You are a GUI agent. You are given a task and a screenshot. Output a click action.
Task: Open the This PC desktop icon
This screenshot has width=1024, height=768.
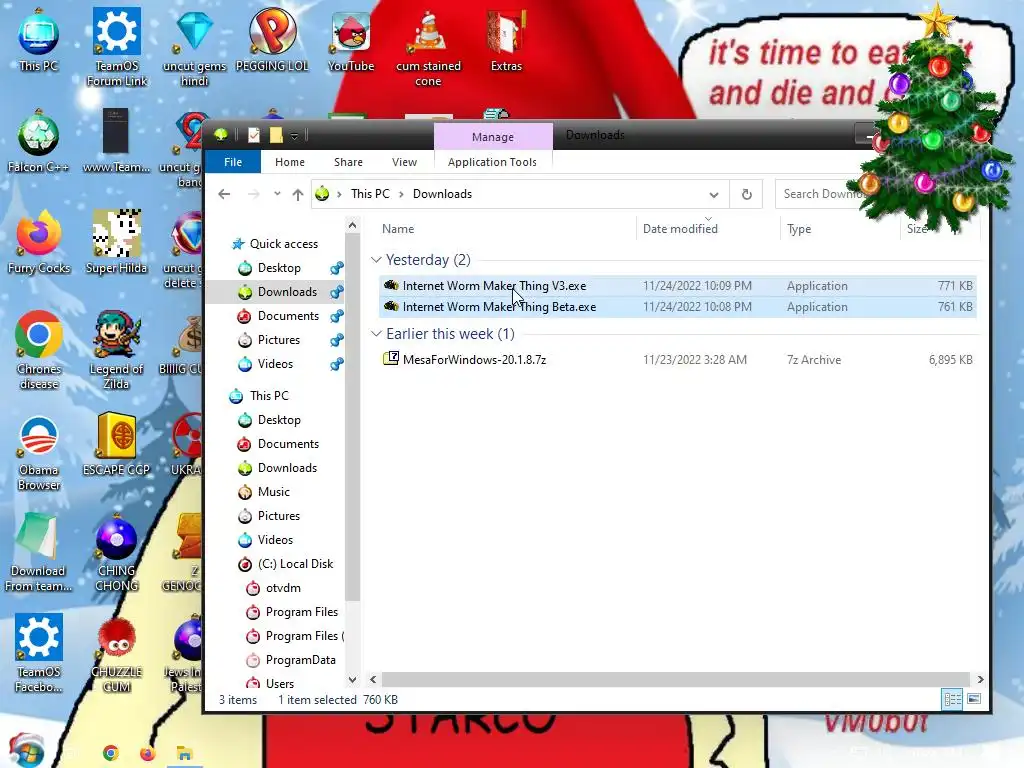[x=39, y=39]
